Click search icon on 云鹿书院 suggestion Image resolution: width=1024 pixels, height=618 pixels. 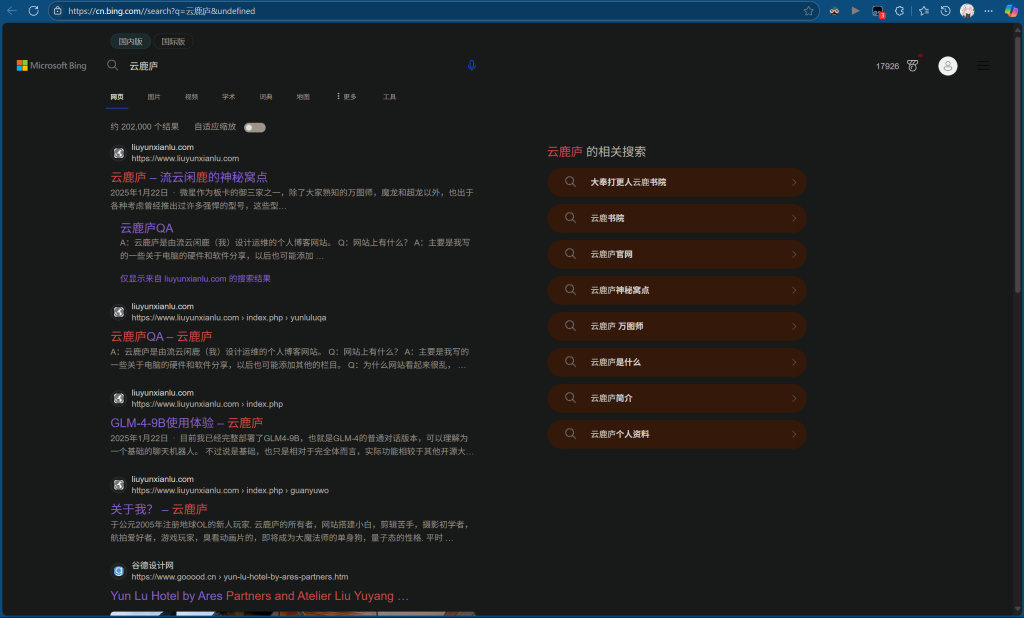pos(570,218)
